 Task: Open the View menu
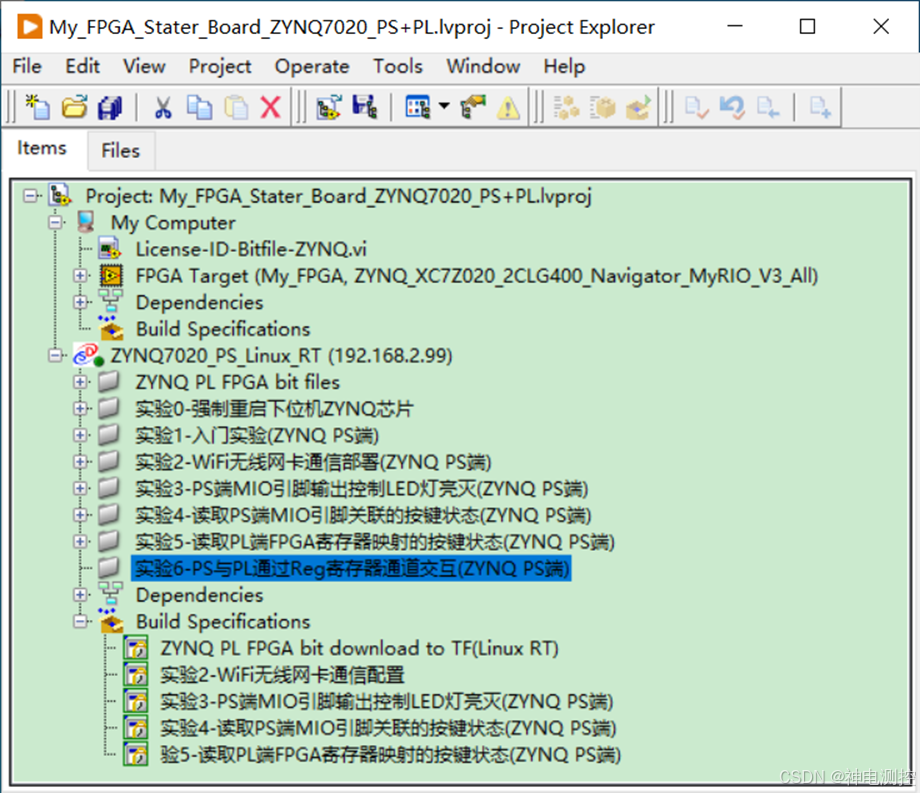(x=144, y=66)
